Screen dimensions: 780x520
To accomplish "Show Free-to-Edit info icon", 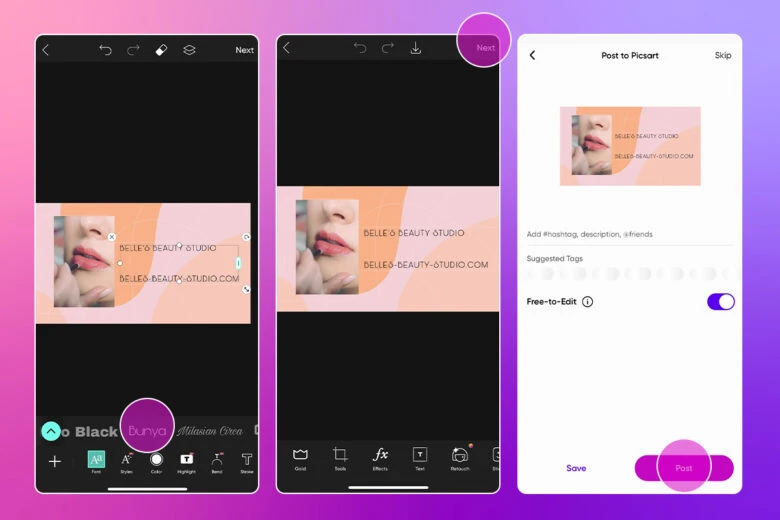I will 587,301.
